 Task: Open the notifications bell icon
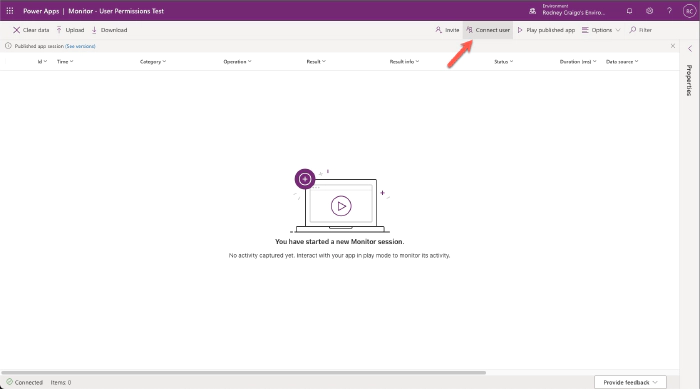coord(629,11)
